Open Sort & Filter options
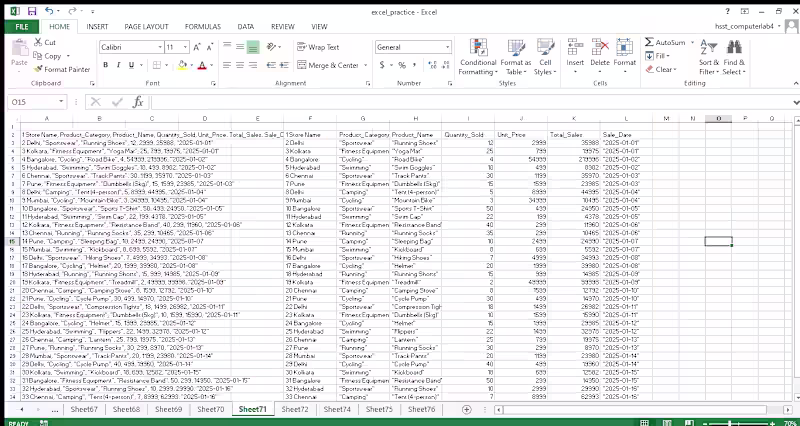The height and width of the screenshot is (426, 800). (x=709, y=57)
